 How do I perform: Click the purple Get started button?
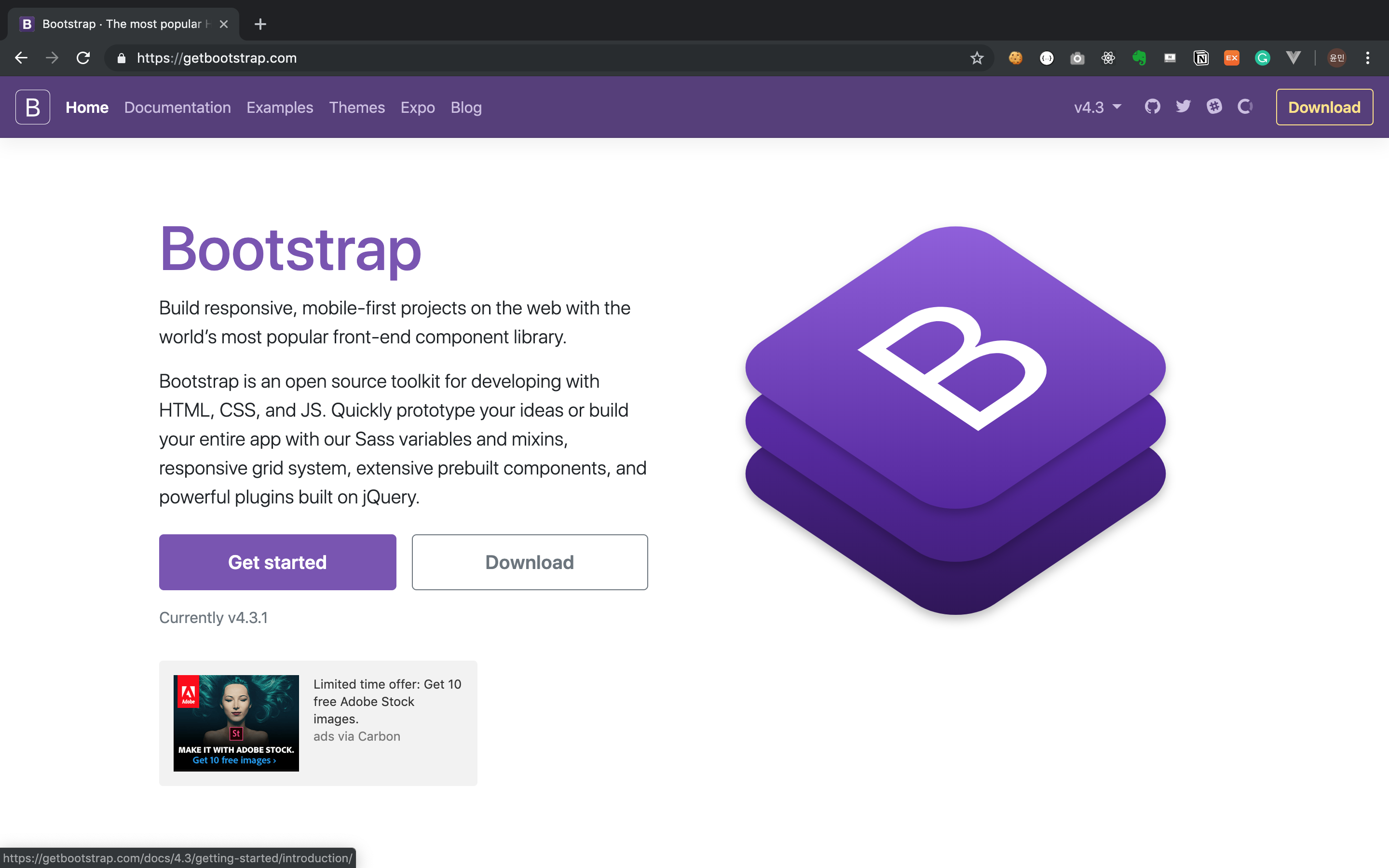277,562
